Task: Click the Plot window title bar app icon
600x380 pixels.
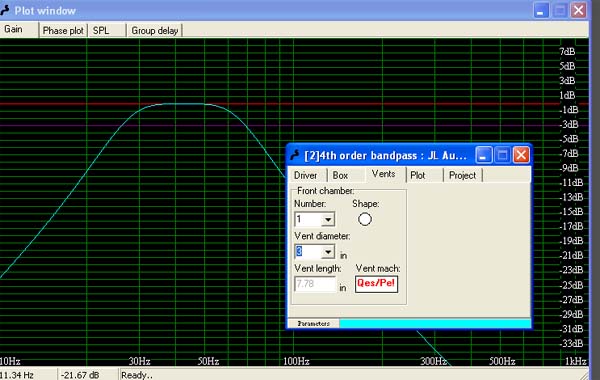Action: pyautogui.click(x=5, y=10)
